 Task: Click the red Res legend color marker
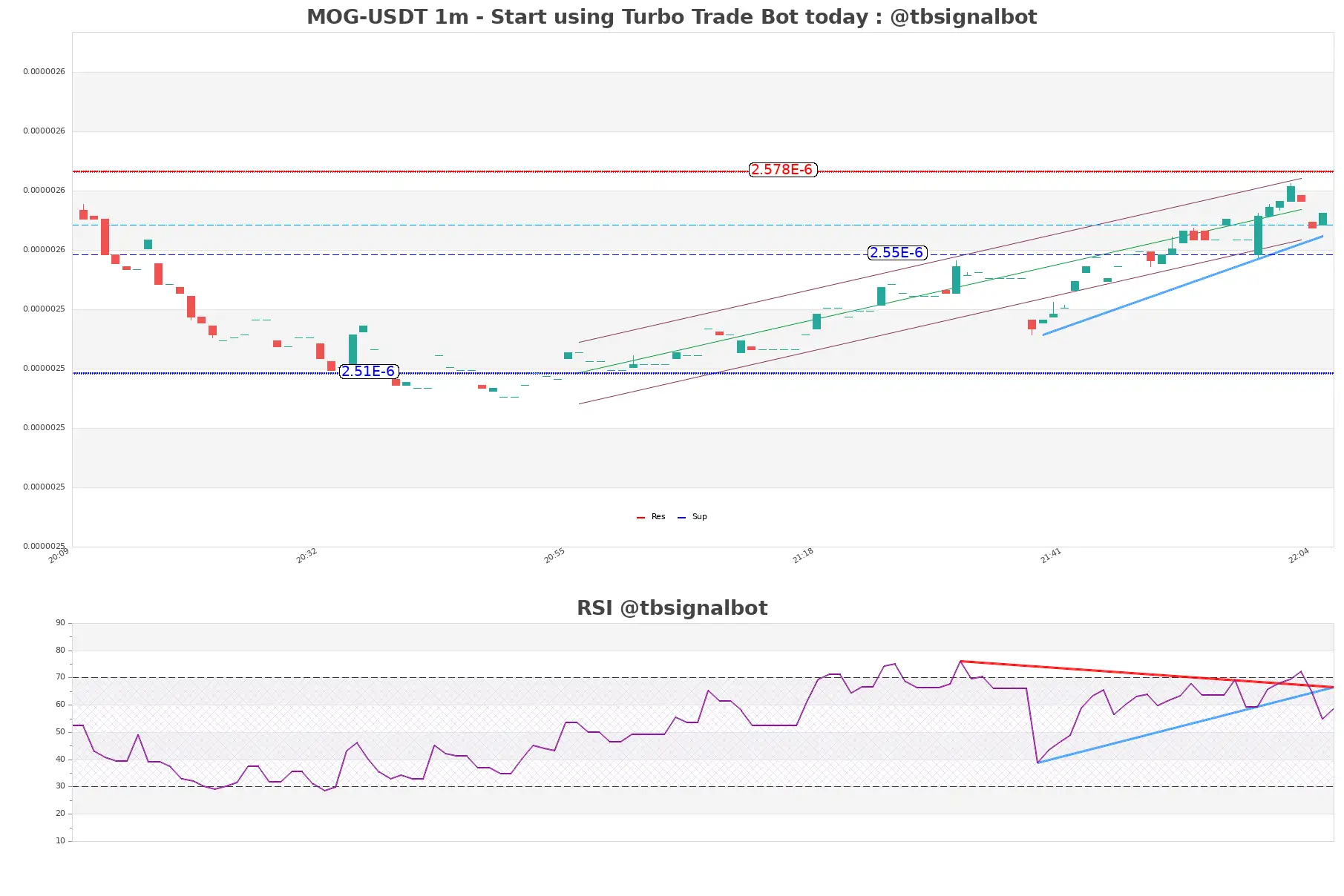pos(640,517)
